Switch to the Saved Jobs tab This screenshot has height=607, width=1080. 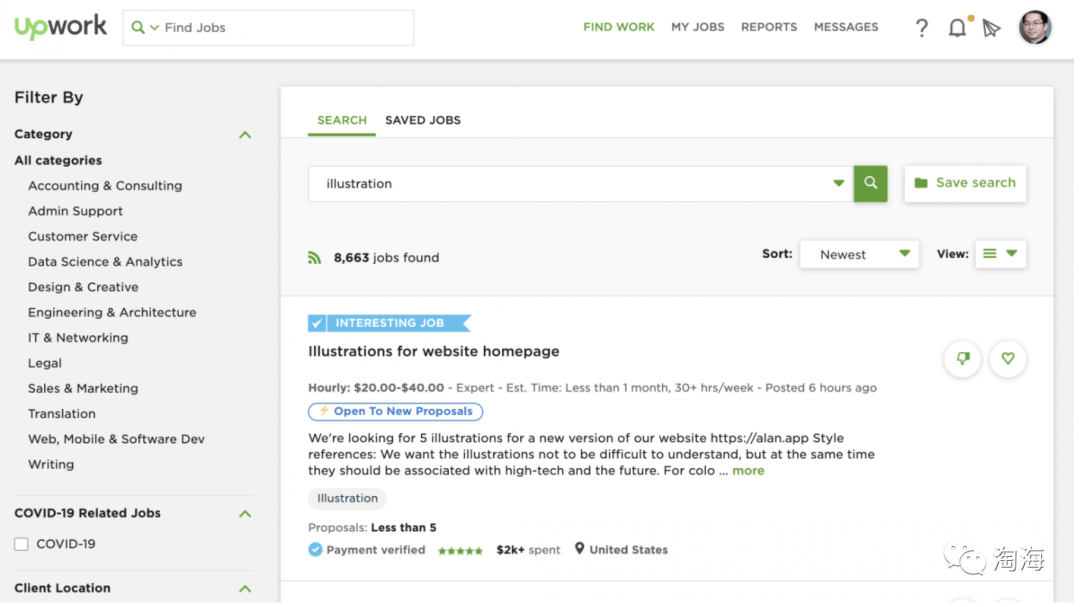click(x=423, y=120)
